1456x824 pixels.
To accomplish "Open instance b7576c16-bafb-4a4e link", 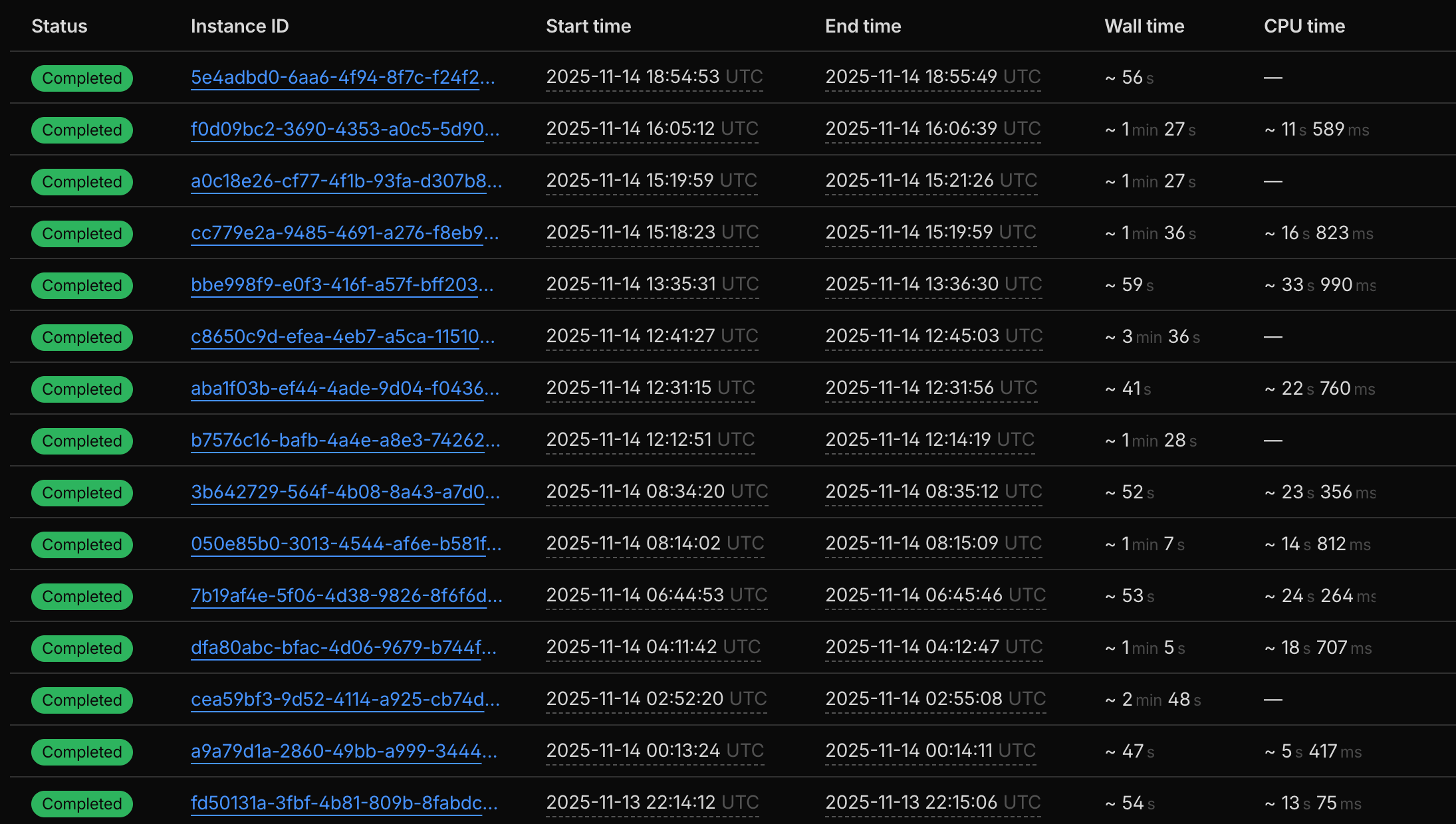I will click(x=345, y=441).
